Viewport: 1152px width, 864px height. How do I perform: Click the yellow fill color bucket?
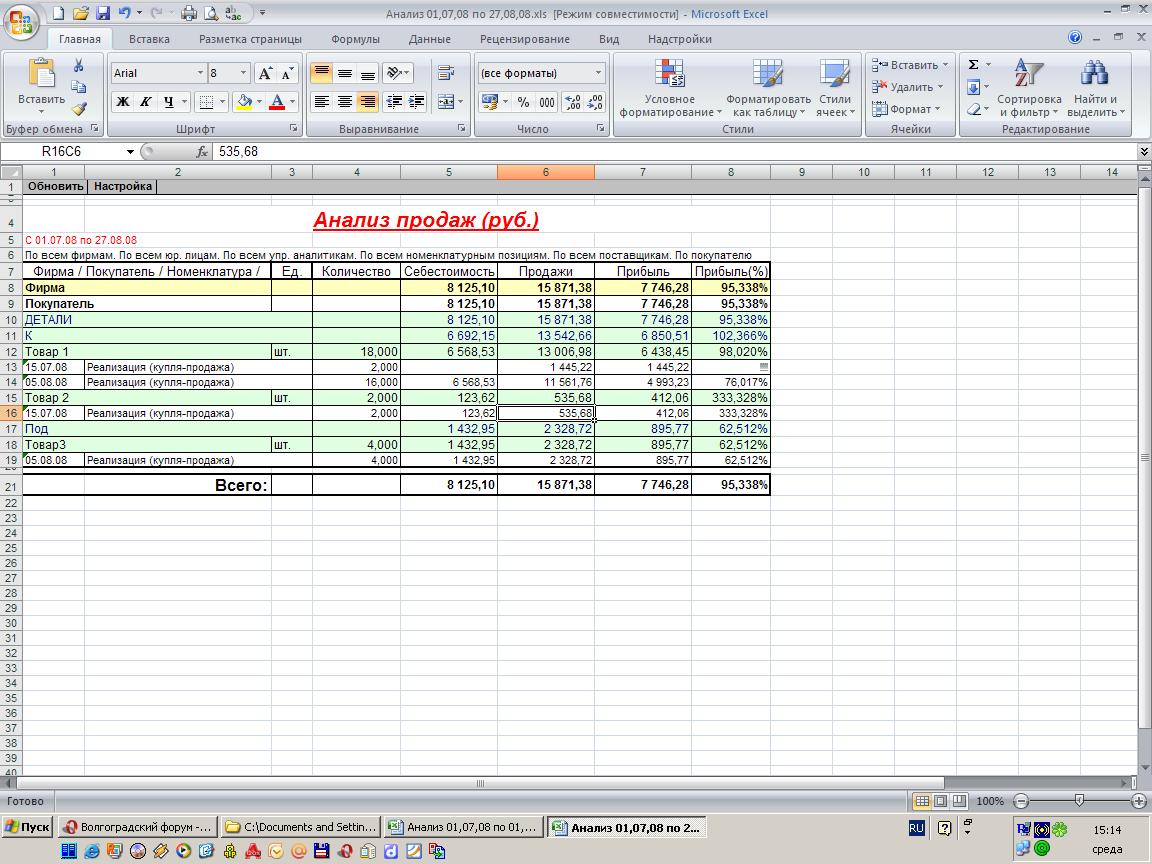243,102
